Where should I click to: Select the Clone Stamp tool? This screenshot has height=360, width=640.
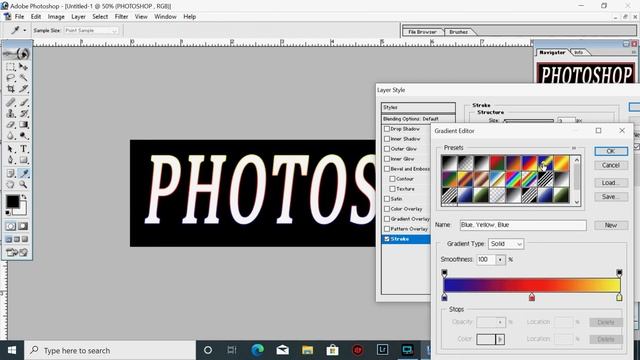coord(11,113)
